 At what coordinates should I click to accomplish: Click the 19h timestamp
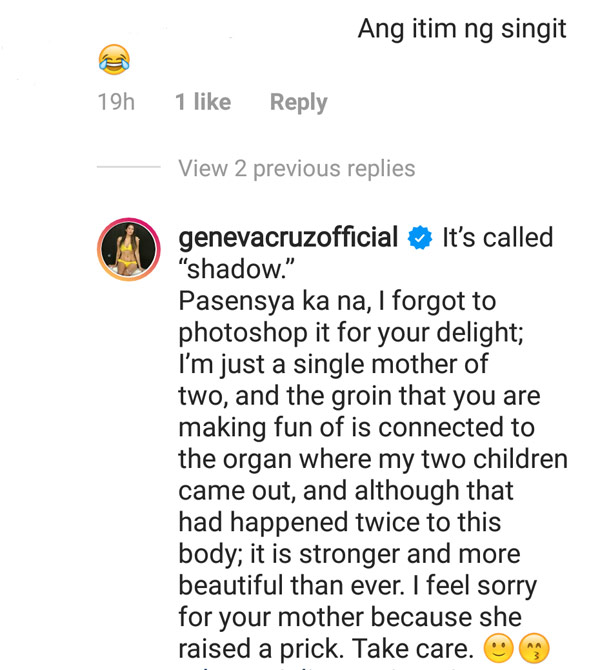tap(116, 102)
